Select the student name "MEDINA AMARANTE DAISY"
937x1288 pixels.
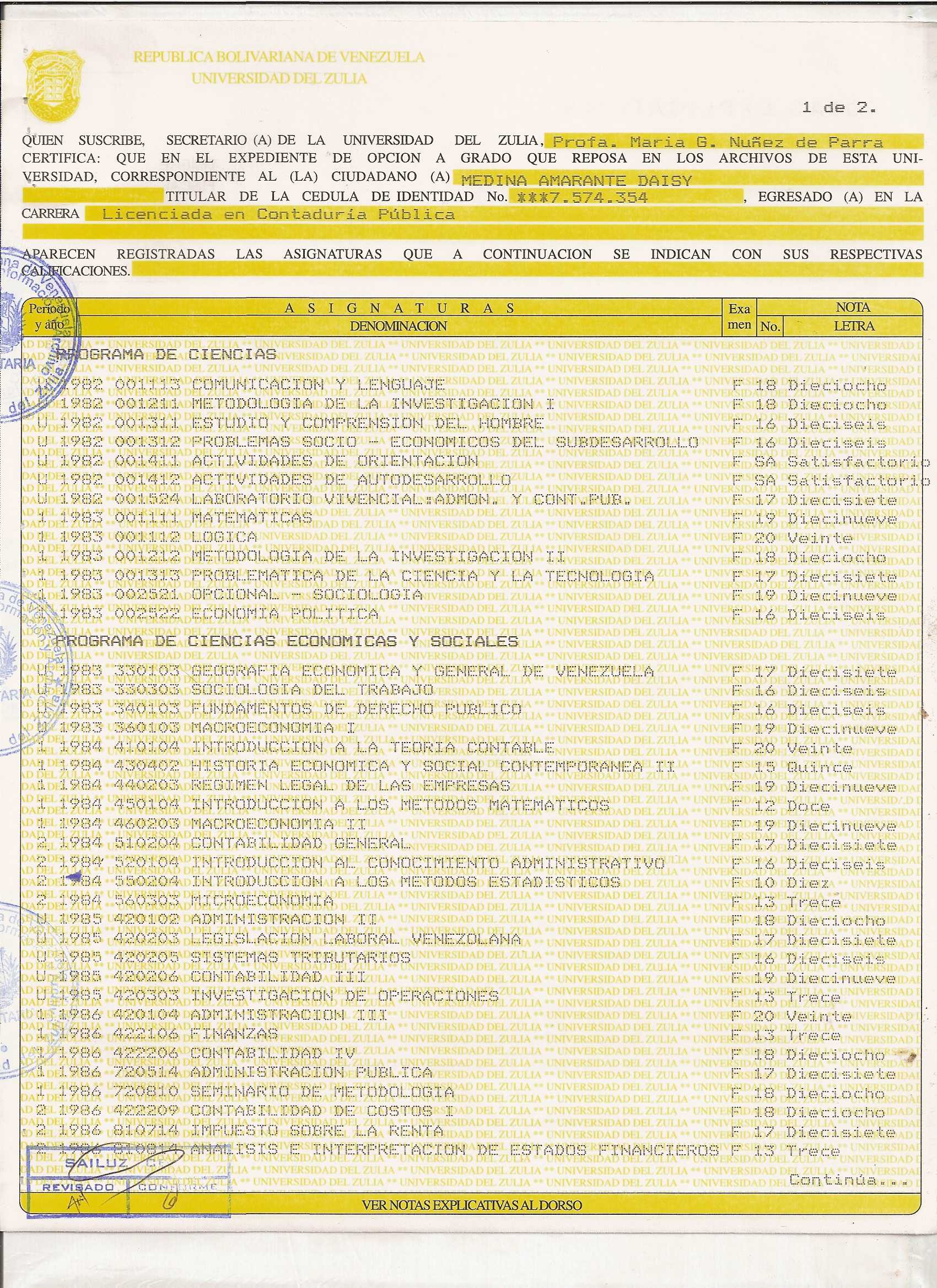[x=576, y=181]
